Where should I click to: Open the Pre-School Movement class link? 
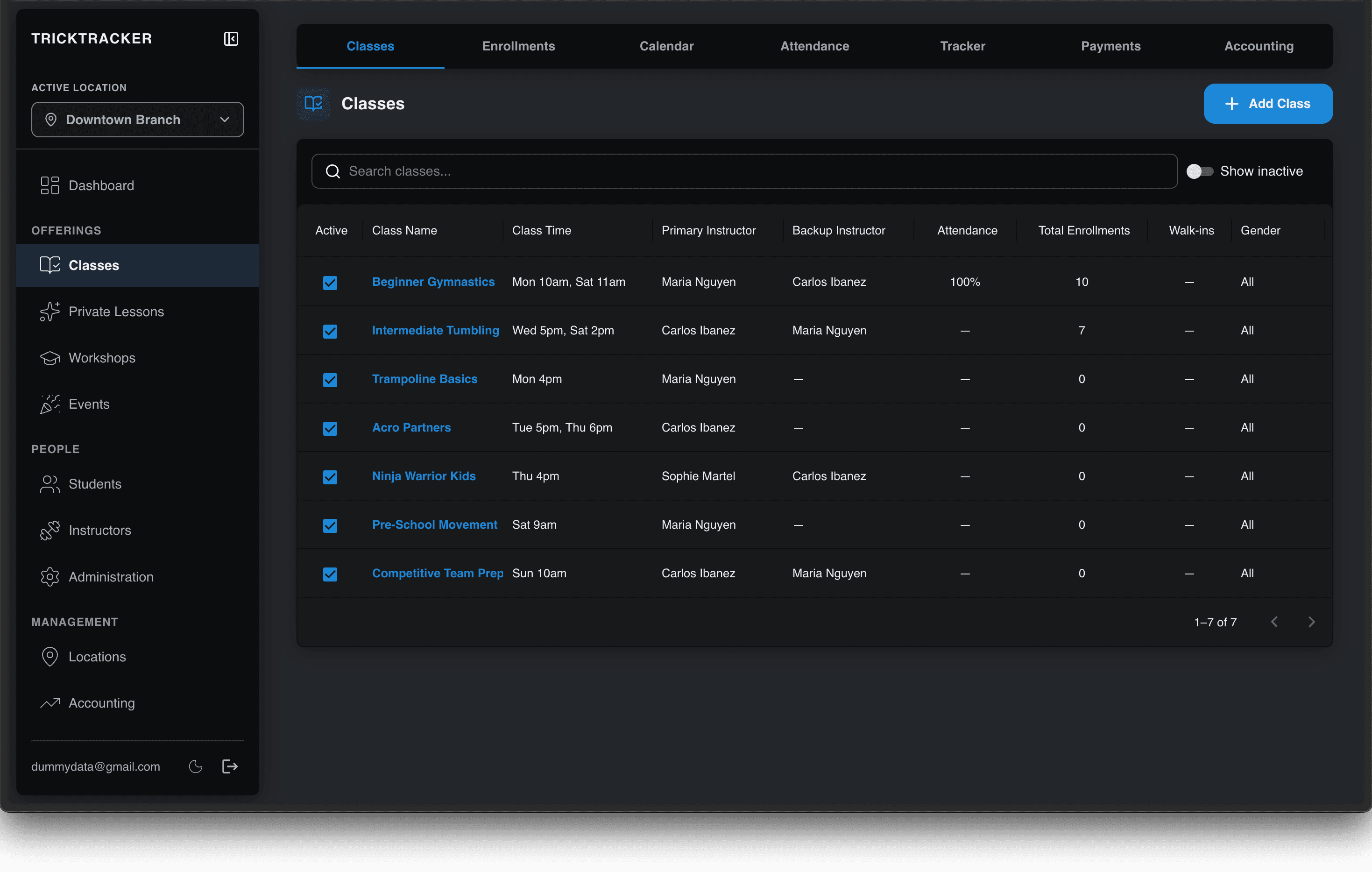(x=435, y=525)
